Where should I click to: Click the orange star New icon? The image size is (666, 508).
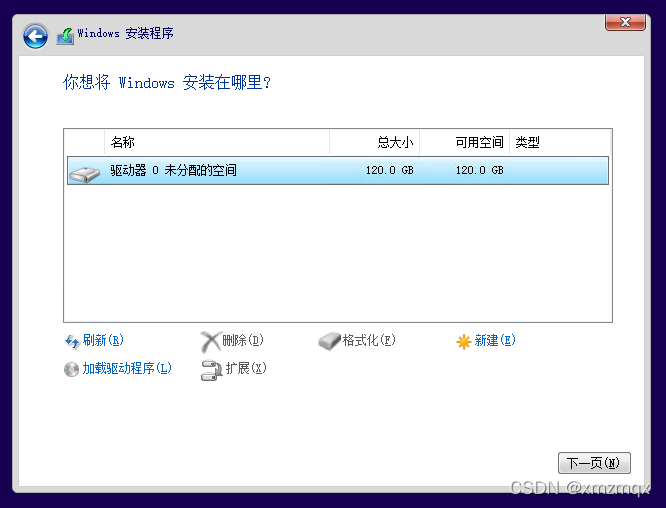[x=464, y=341]
